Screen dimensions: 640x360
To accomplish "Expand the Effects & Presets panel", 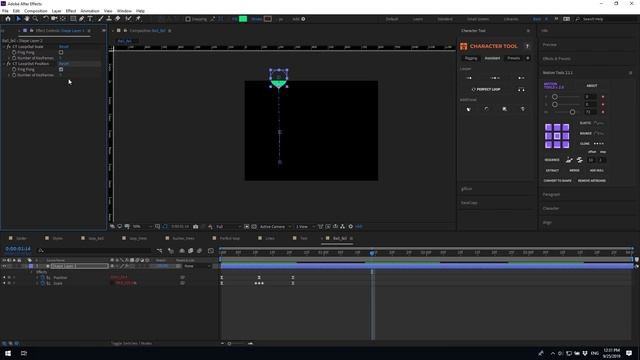I will click(557, 59).
